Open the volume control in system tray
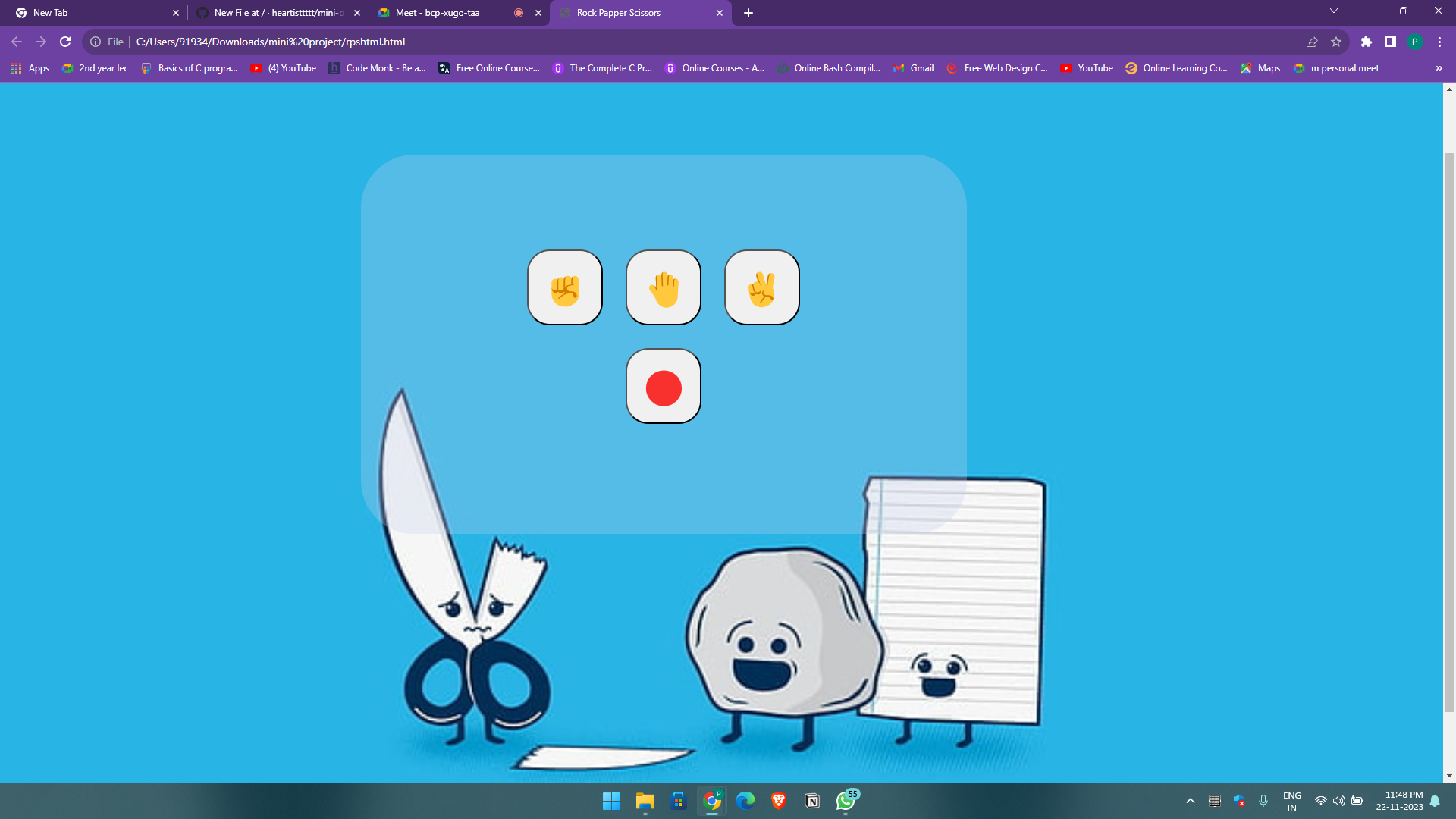1456x819 pixels. (1339, 801)
